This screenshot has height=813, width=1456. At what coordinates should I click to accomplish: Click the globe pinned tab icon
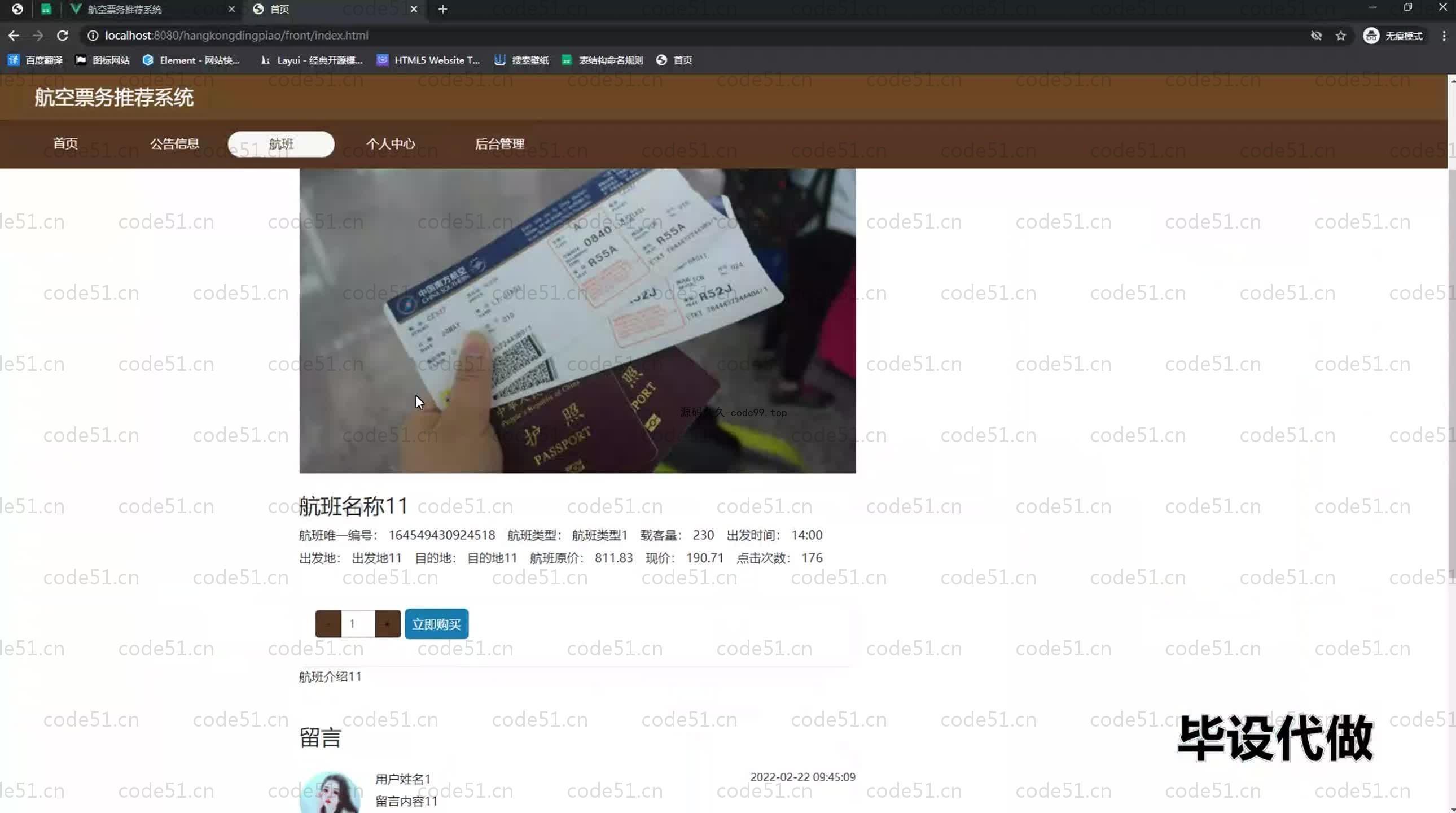pyautogui.click(x=17, y=9)
